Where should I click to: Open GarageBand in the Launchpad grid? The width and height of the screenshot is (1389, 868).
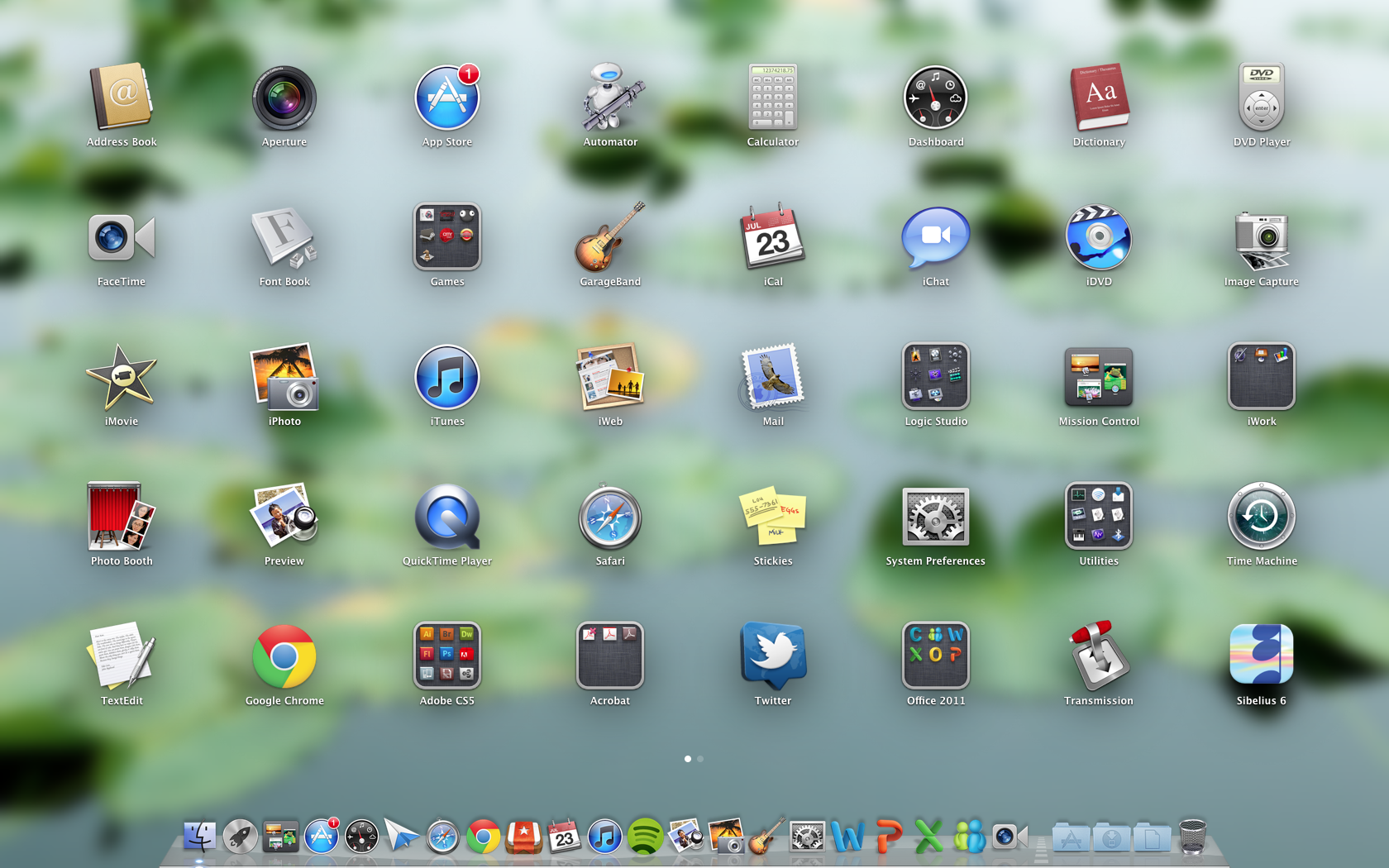tap(610, 237)
